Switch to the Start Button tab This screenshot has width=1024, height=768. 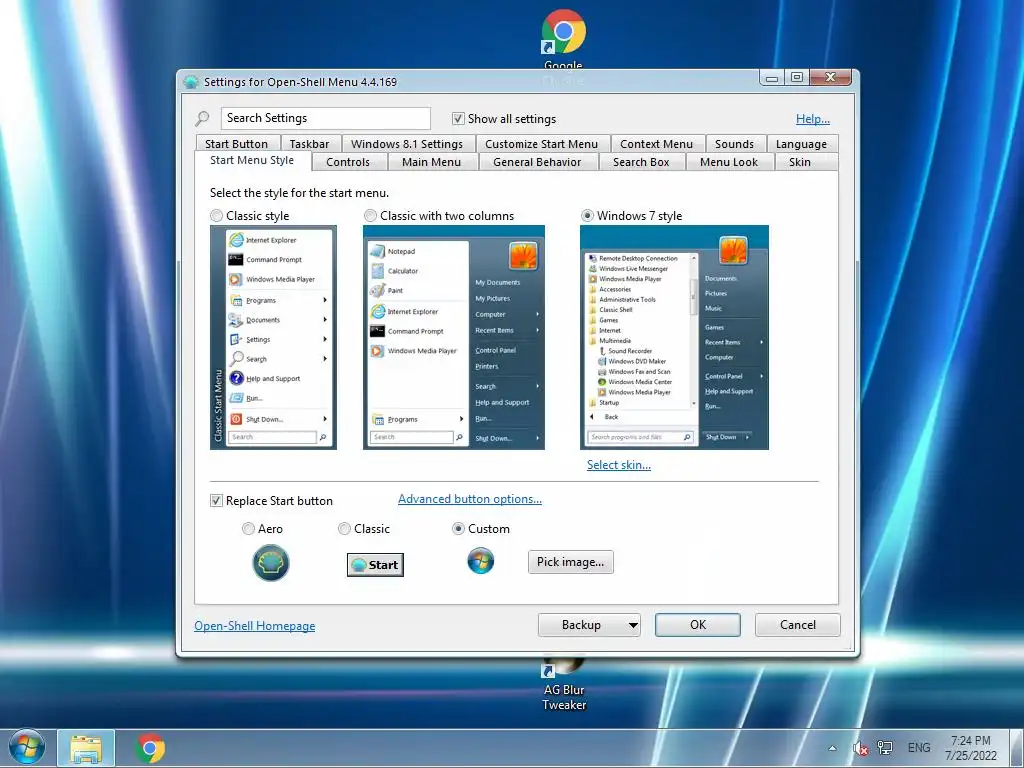[x=236, y=144]
